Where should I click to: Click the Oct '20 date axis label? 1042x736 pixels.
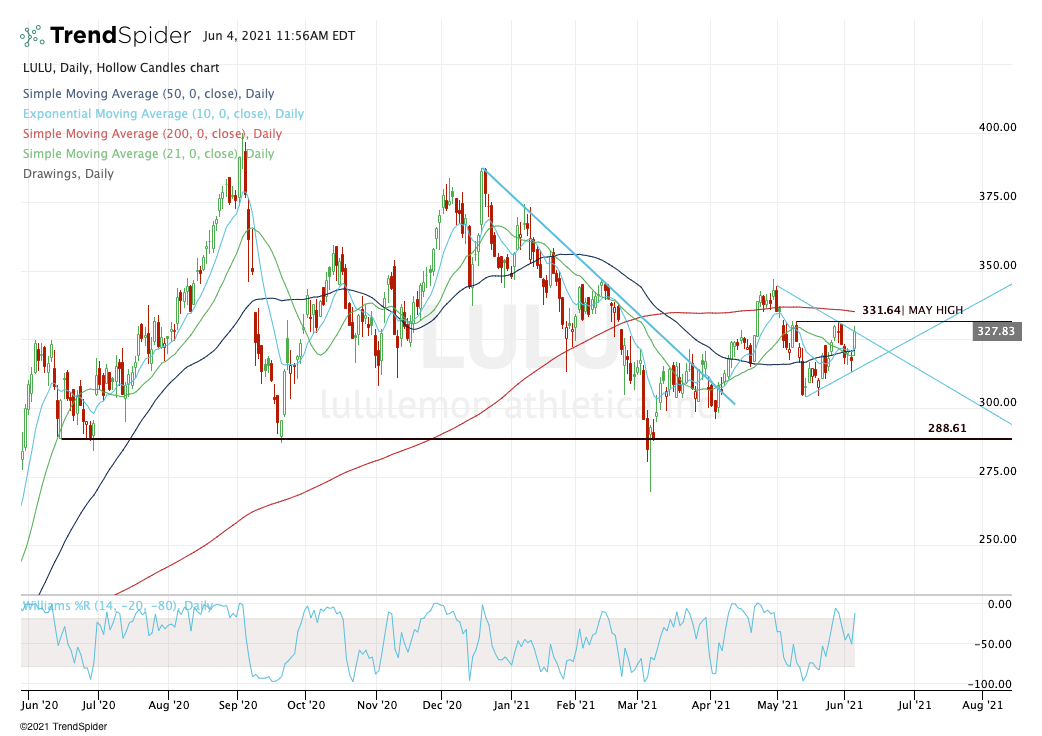(306, 705)
